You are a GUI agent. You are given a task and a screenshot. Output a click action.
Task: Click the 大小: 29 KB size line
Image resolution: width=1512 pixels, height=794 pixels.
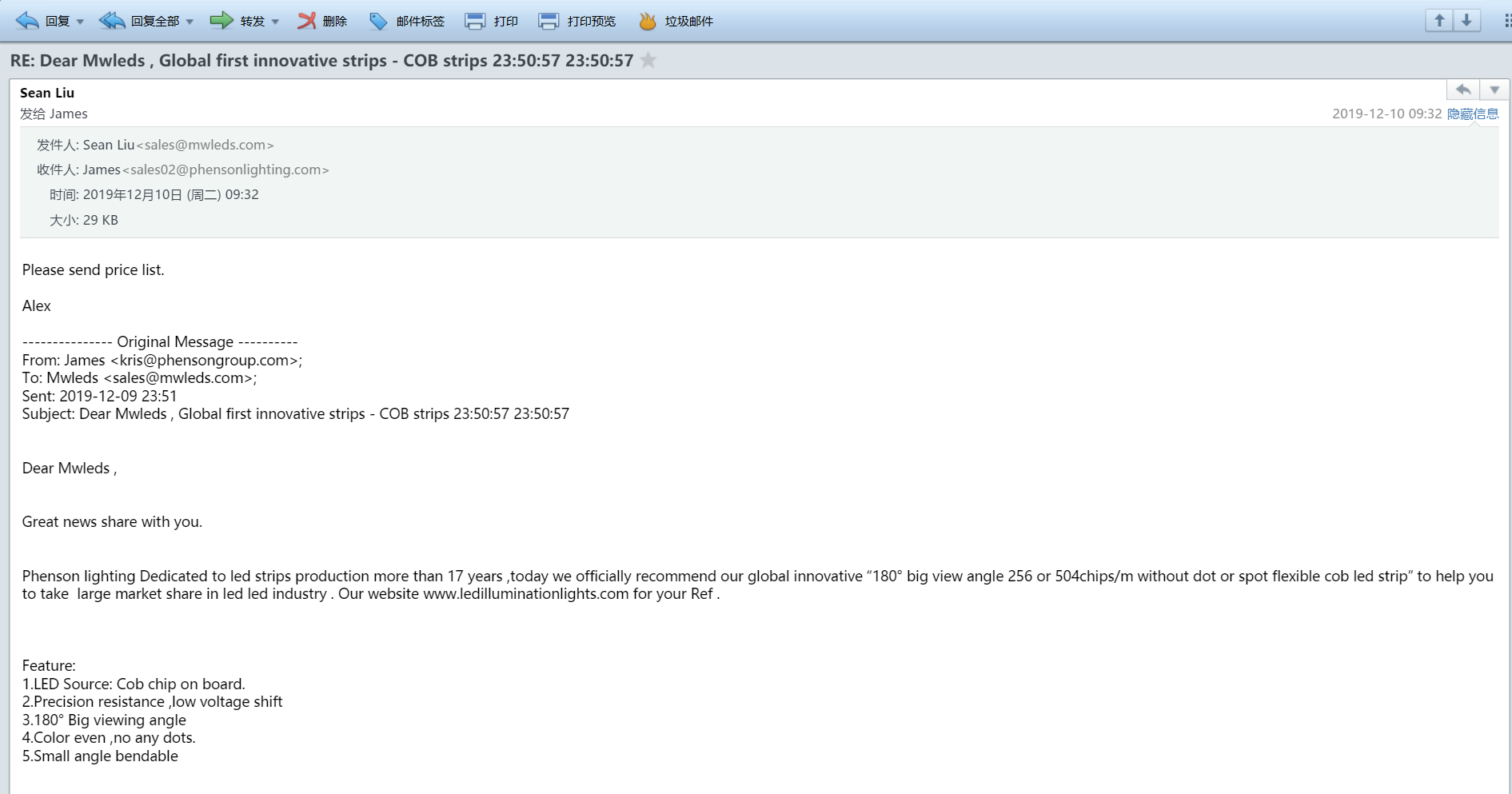(84, 220)
